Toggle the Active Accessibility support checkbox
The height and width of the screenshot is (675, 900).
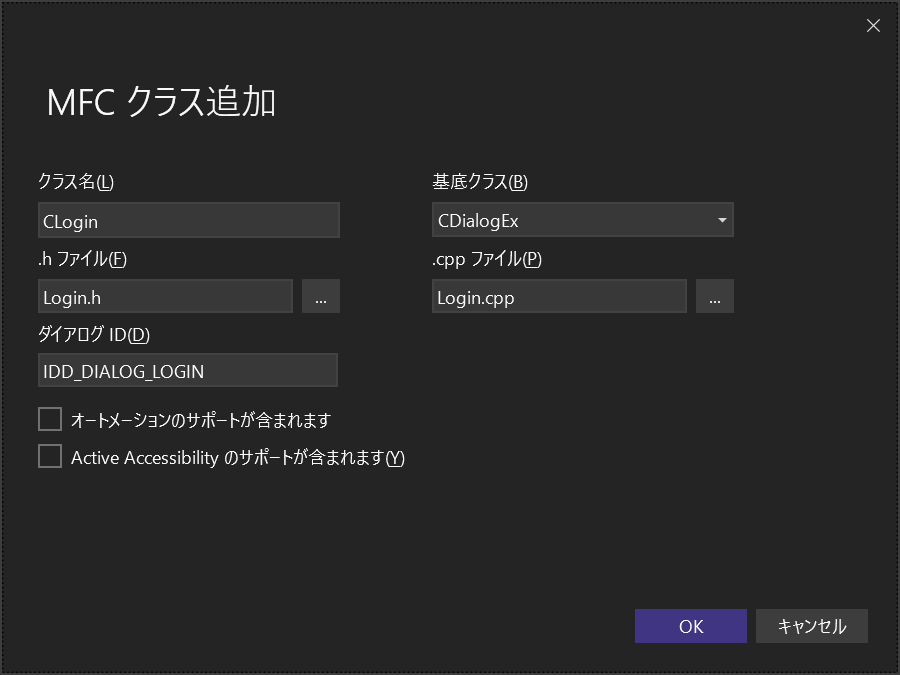point(50,457)
